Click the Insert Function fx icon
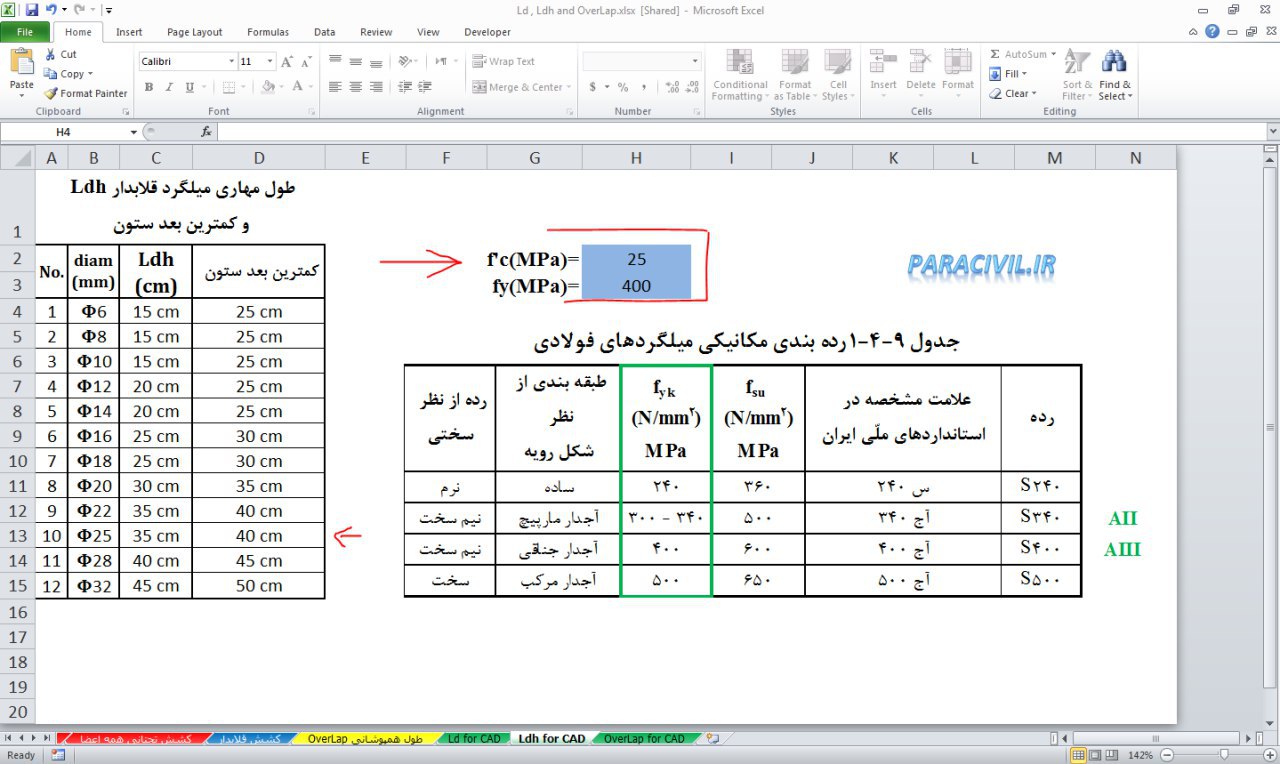Image resolution: width=1280 pixels, height=764 pixels. pyautogui.click(x=206, y=132)
